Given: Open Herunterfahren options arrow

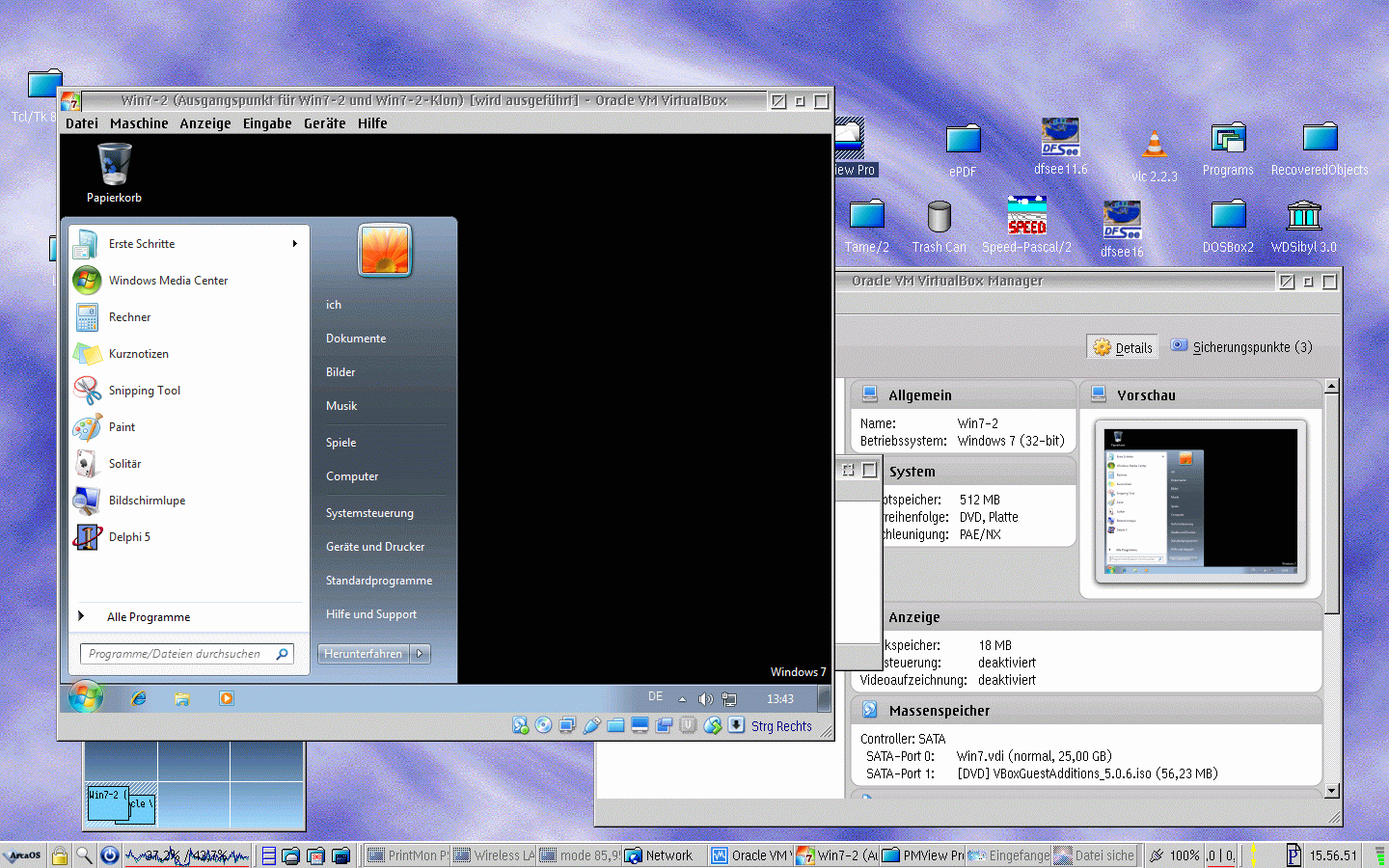Looking at the screenshot, I should click(420, 654).
